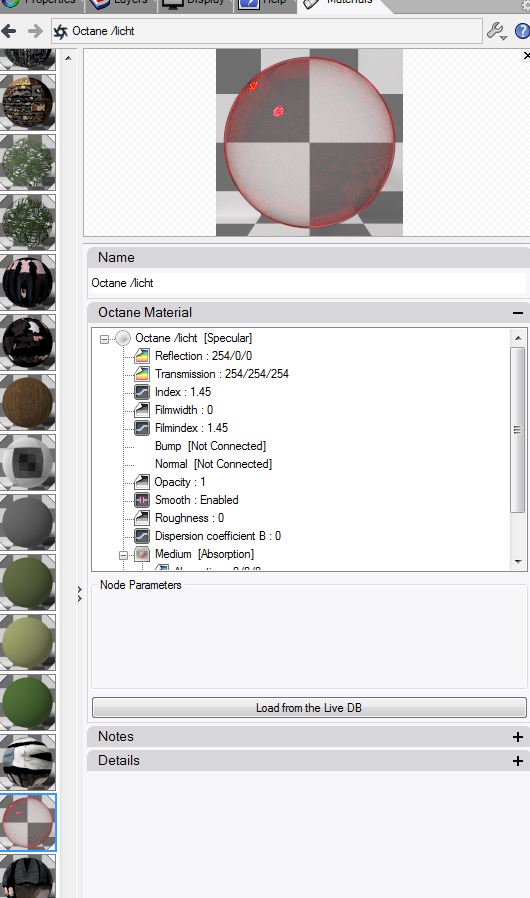Select the pale sage green sphere thumbnail
This screenshot has width=530, height=898.
coord(28,643)
